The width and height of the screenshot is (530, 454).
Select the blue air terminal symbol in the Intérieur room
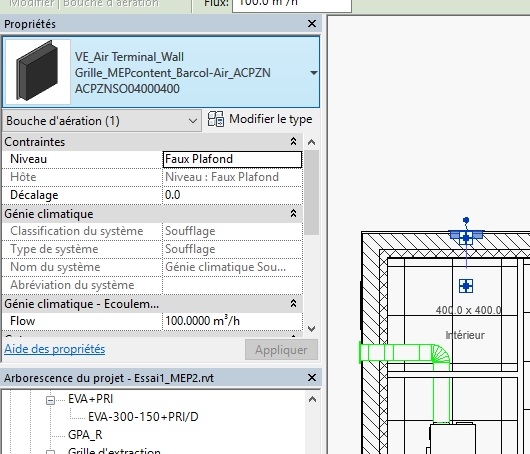(x=466, y=286)
